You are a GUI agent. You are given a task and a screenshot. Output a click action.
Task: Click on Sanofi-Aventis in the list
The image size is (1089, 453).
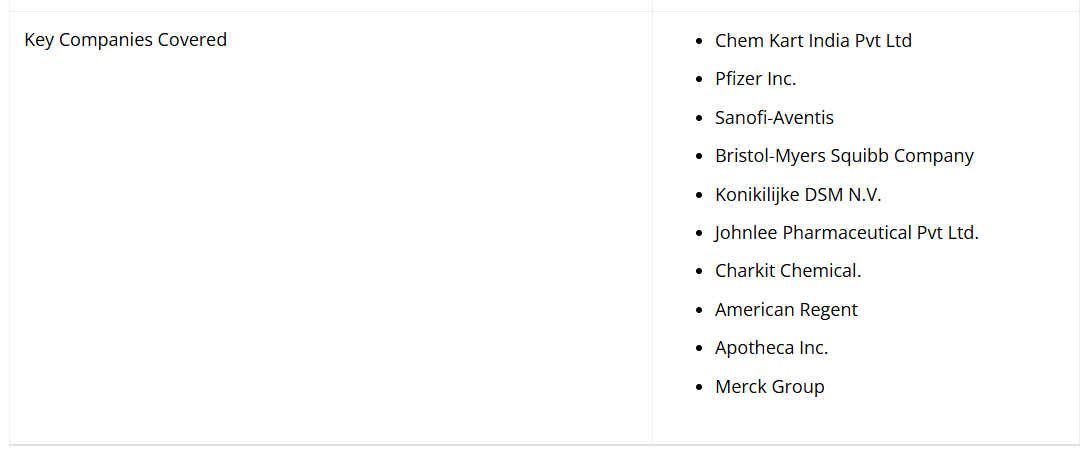coord(774,118)
